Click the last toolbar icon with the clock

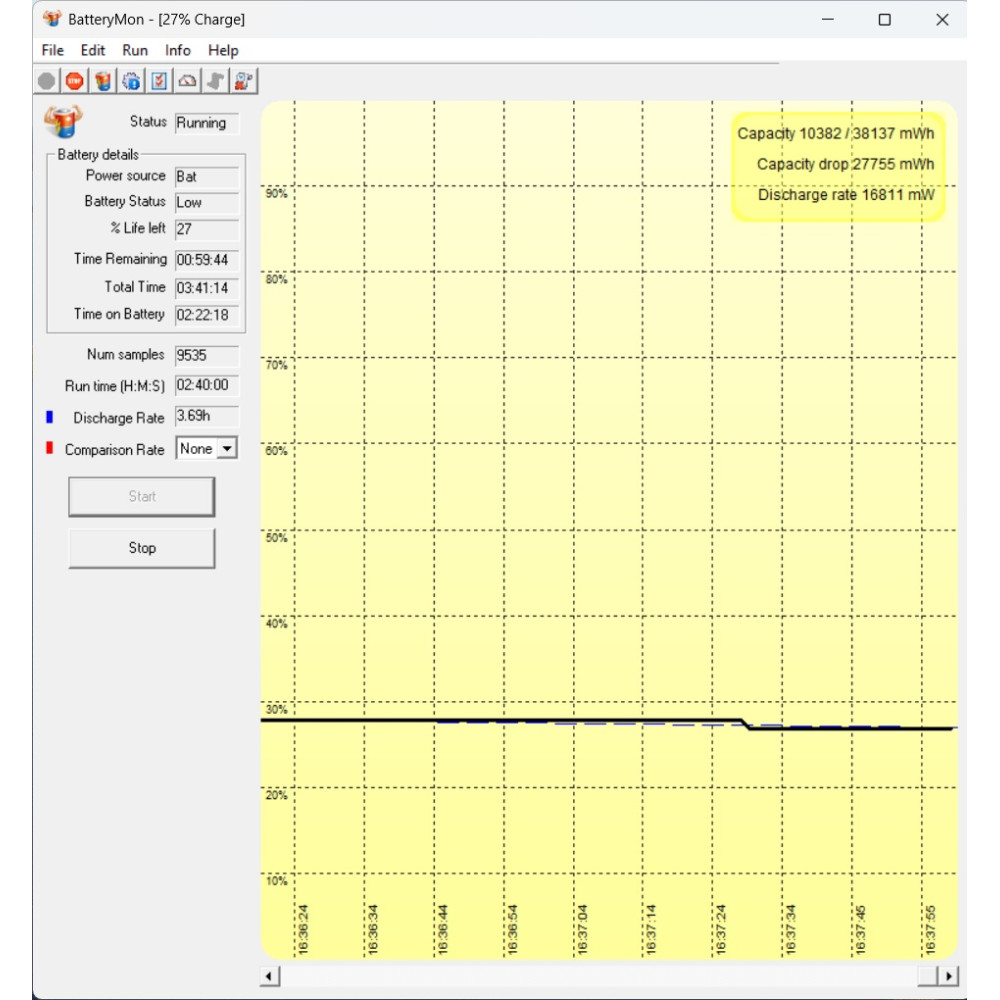point(243,81)
